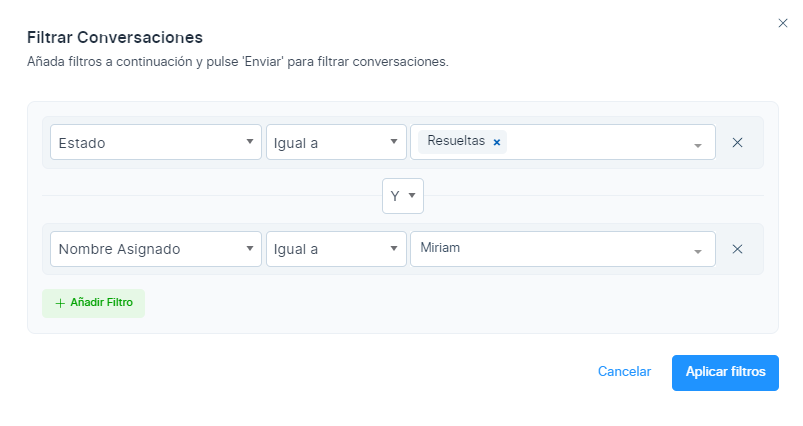Screen dimensions: 803x426
Task: Click the Resueltas tag label
Action: 456,141
